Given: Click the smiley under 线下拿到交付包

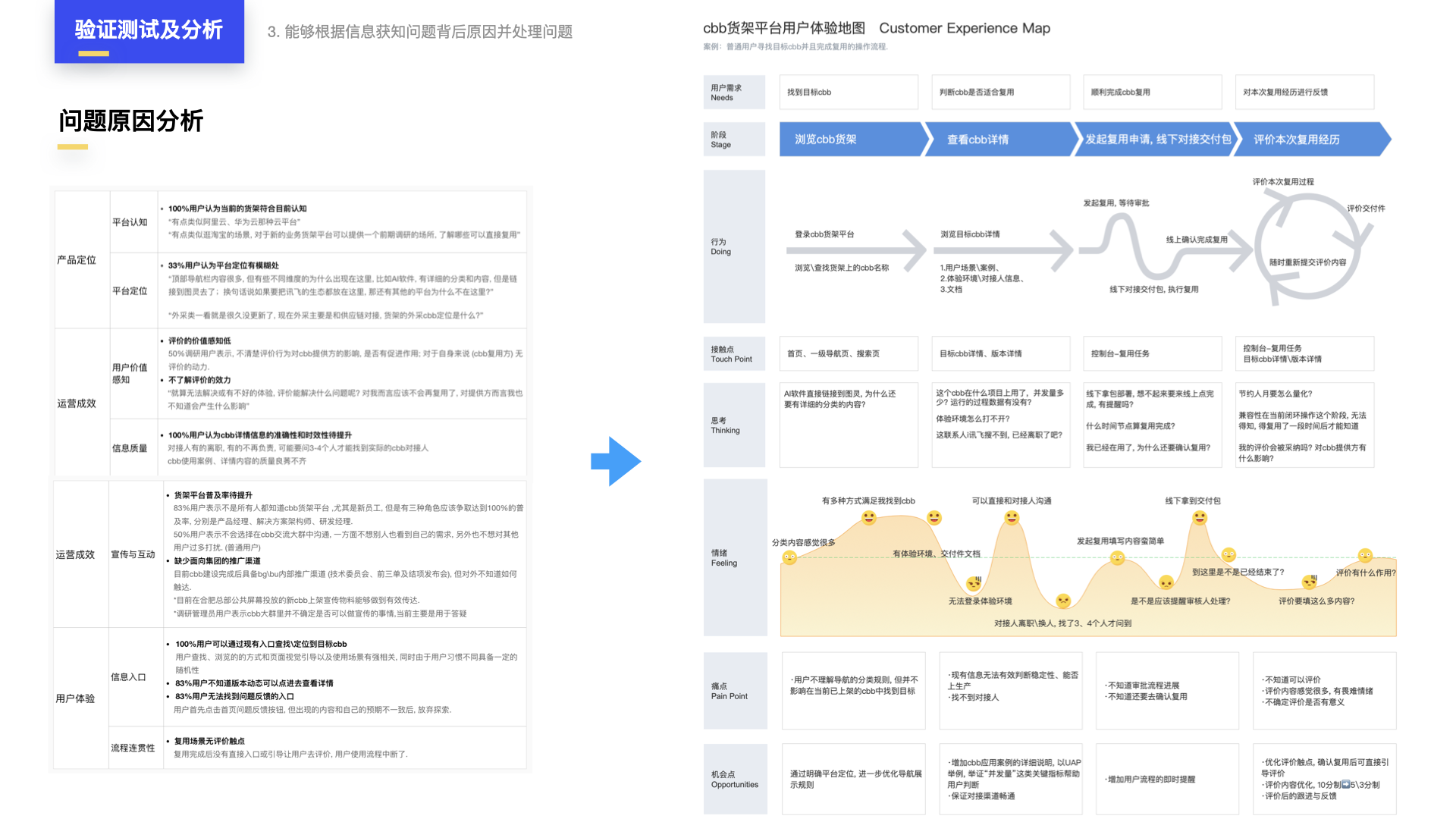Looking at the screenshot, I should point(1200,518).
